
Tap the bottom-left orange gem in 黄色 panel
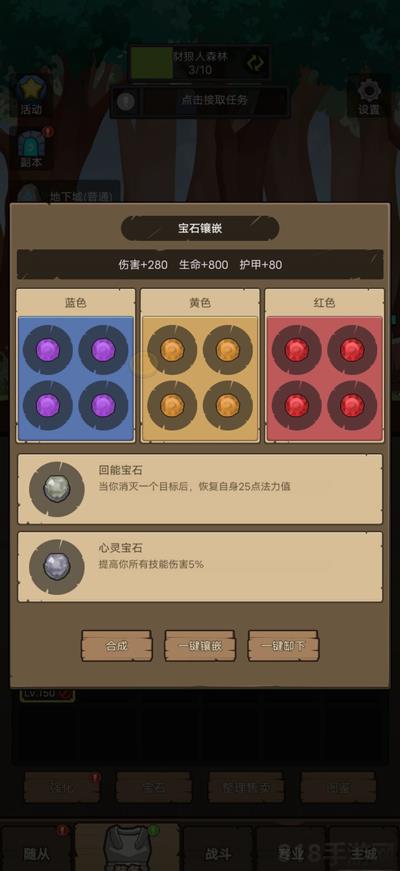(172, 406)
